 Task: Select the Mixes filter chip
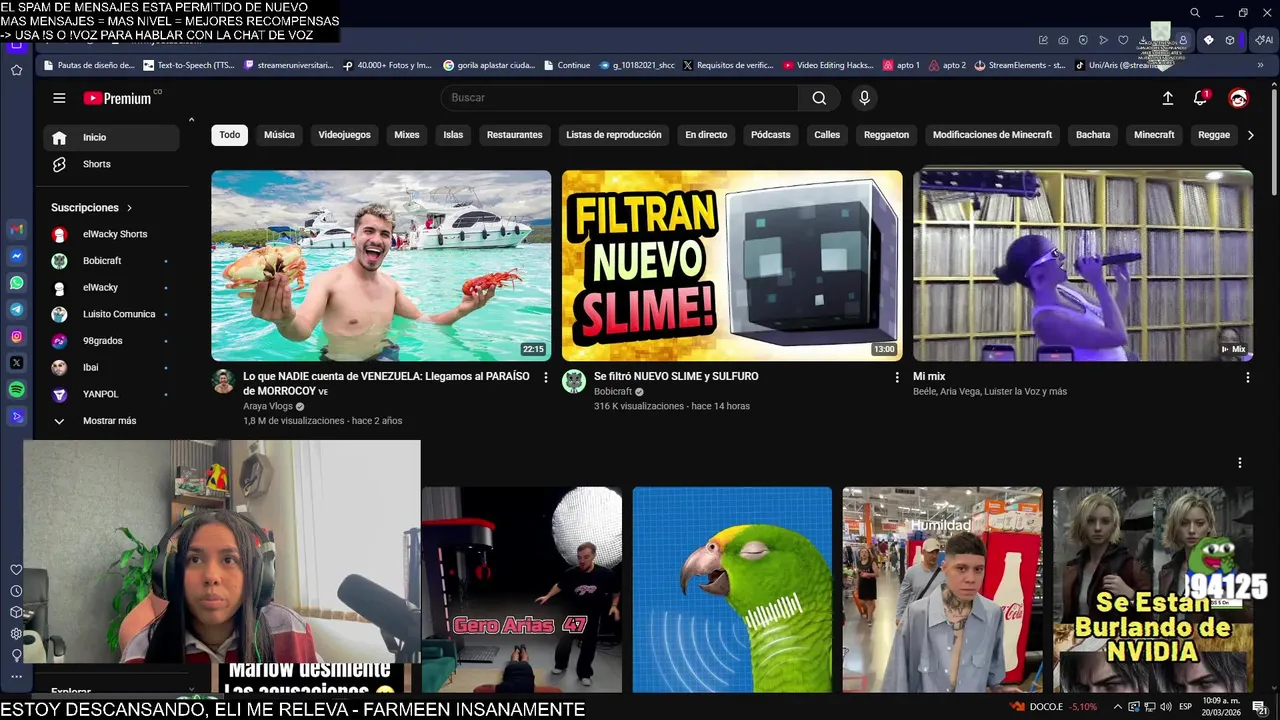(407, 135)
